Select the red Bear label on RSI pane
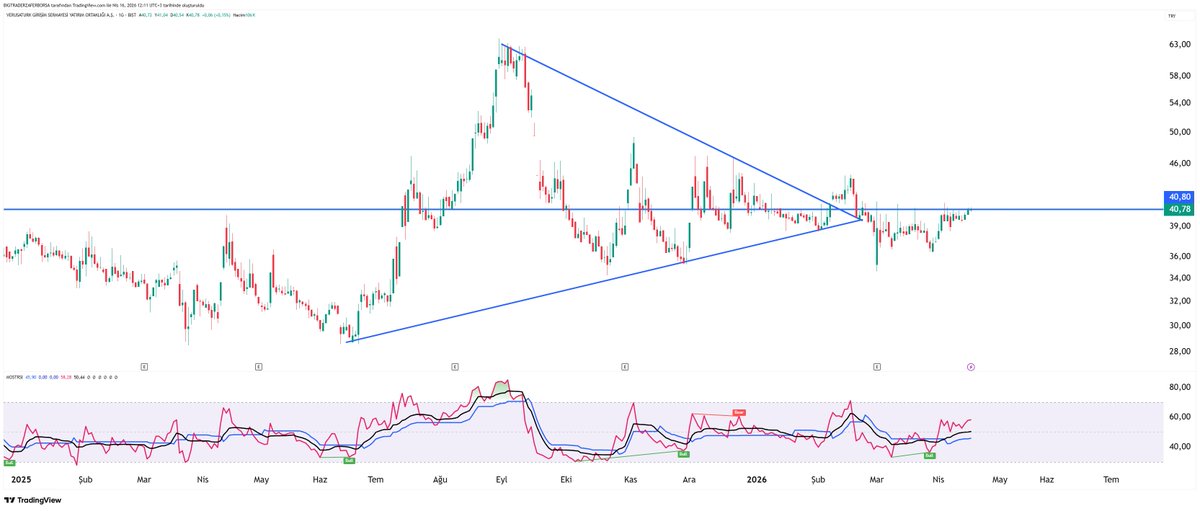Viewport: 1200px width, 511px height. pyautogui.click(x=740, y=412)
